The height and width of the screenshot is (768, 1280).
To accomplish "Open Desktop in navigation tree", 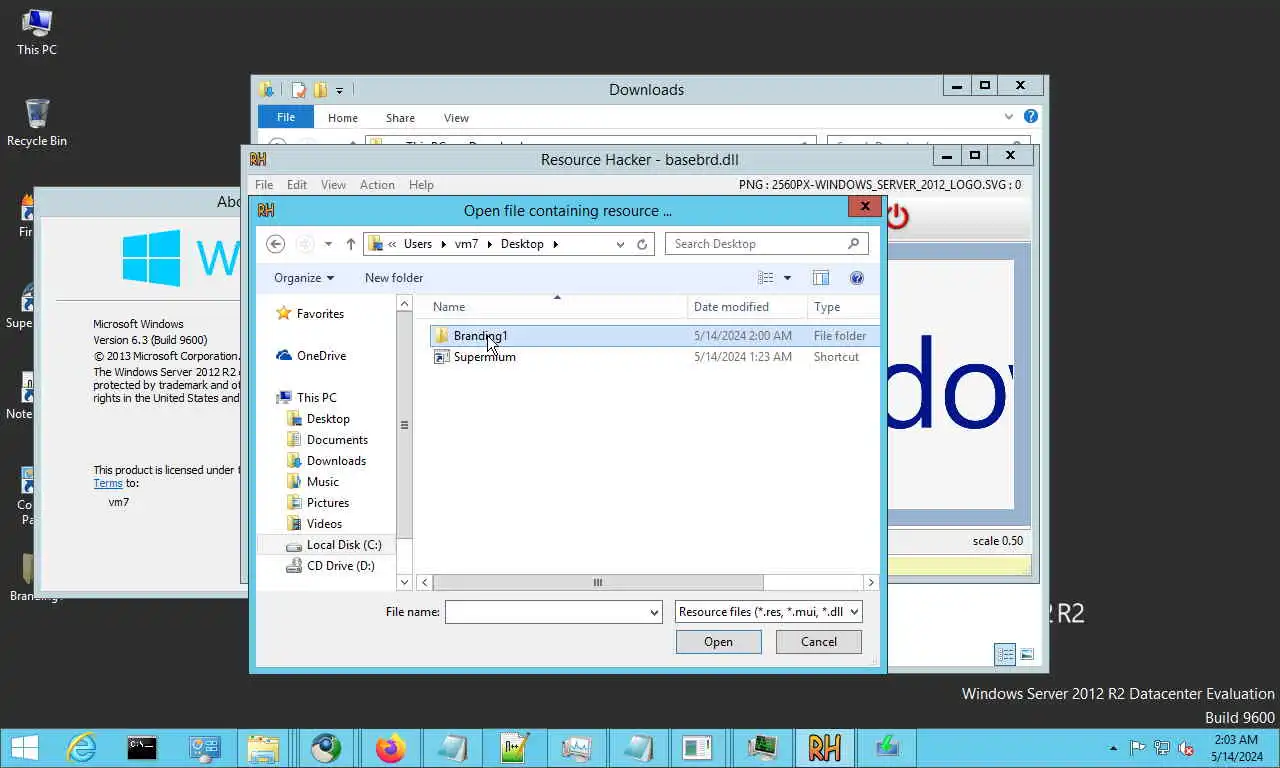I will pyautogui.click(x=328, y=419).
